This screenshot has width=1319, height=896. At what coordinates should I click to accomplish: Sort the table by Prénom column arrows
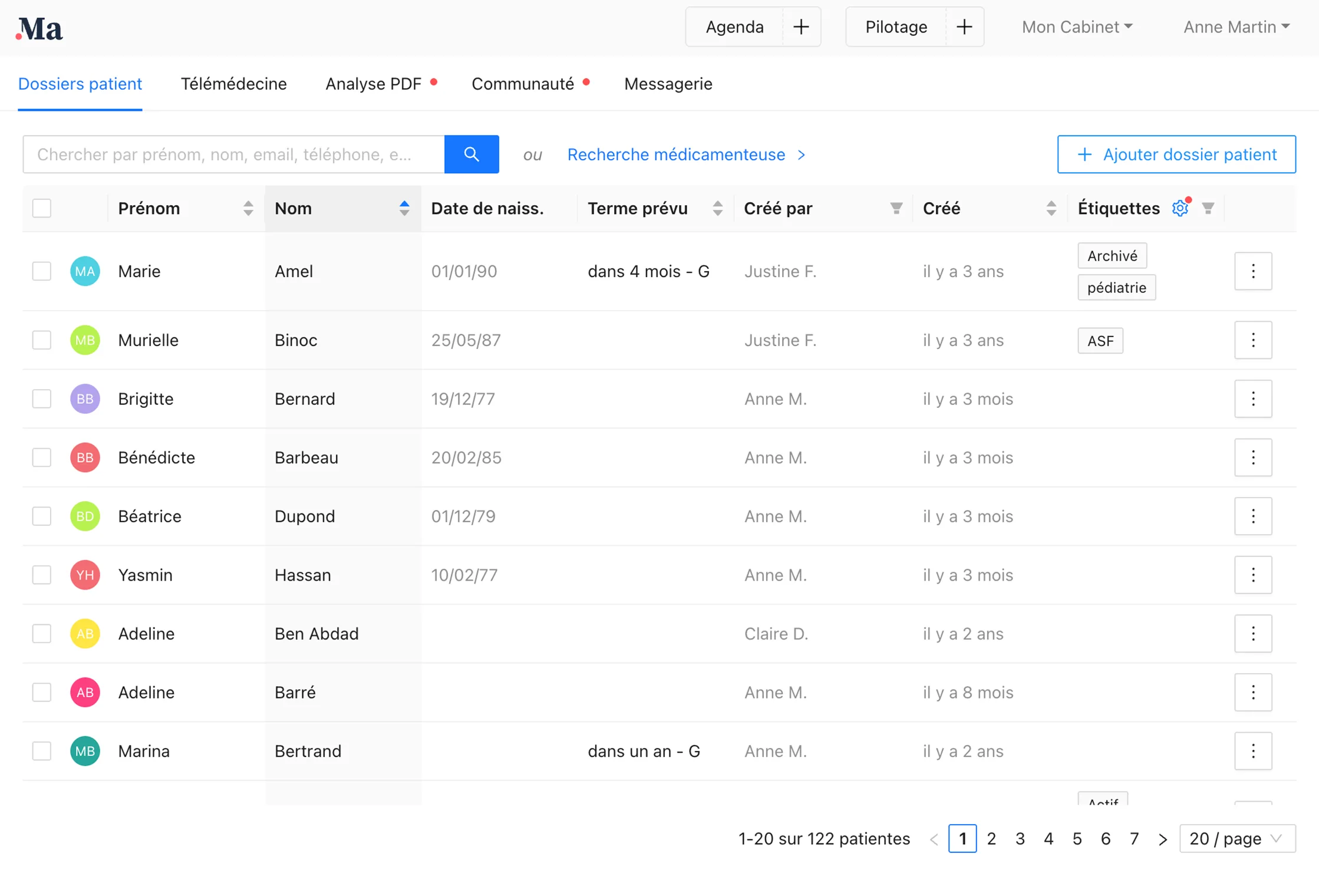click(248, 208)
